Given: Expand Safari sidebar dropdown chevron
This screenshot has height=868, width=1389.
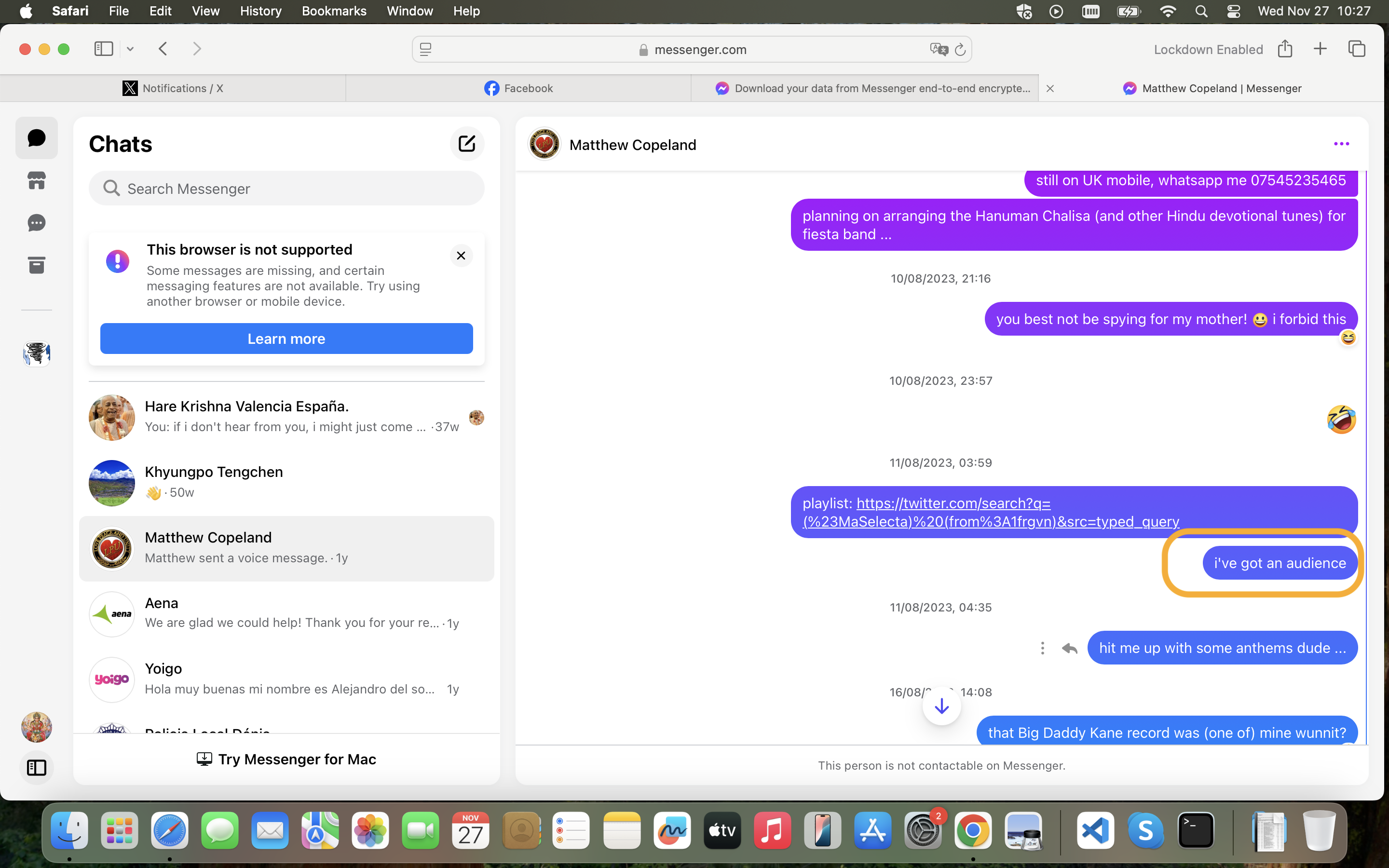Looking at the screenshot, I should [x=130, y=49].
